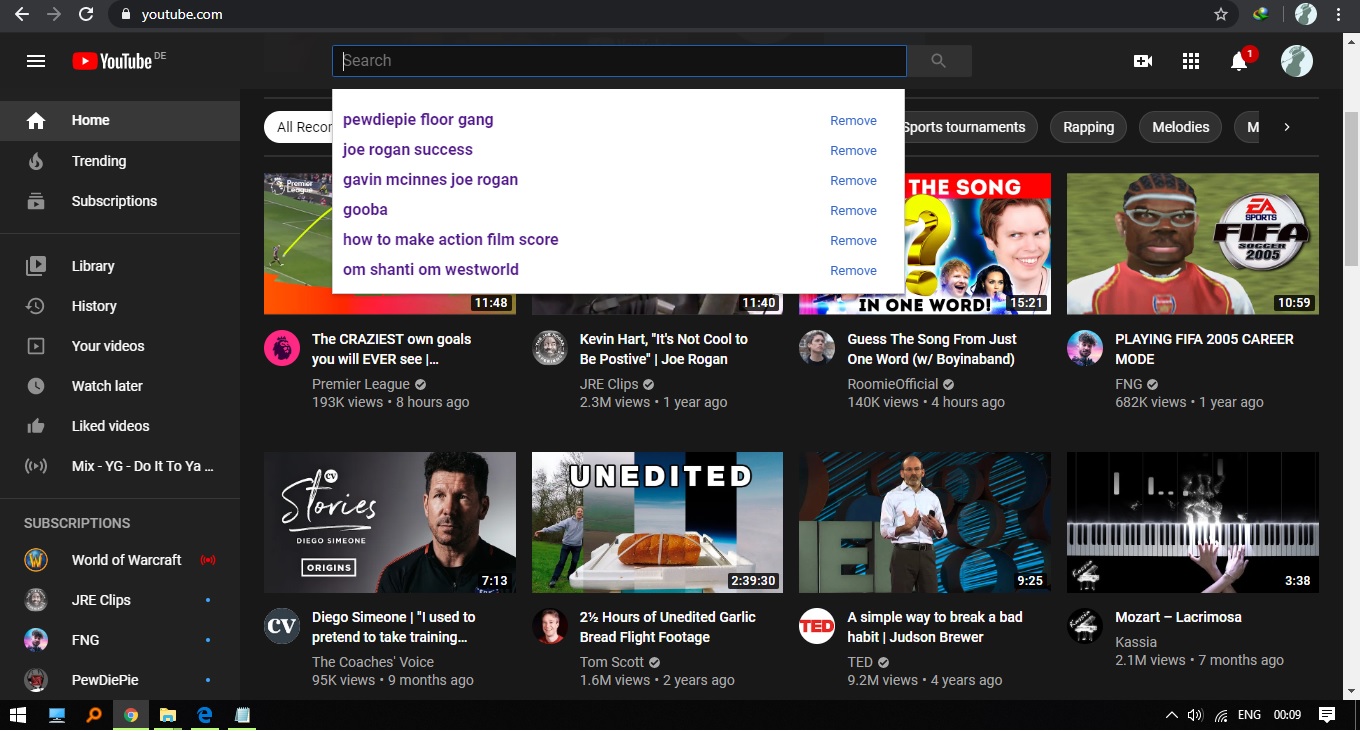Open the Mozart Lacrimosa video thumbnail
This screenshot has width=1360, height=731.
pos(1192,522)
